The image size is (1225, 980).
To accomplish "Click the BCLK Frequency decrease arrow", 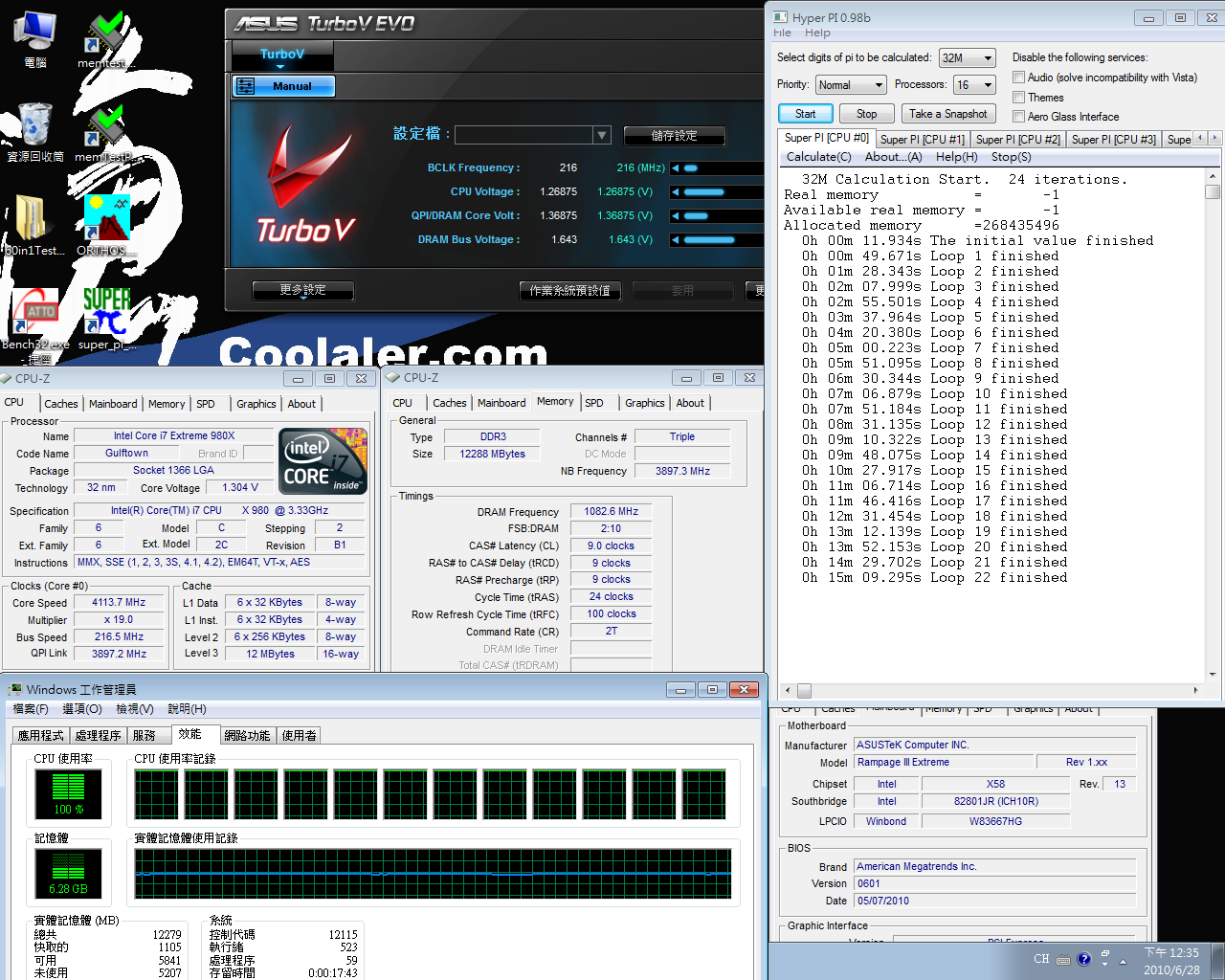I will [675, 167].
